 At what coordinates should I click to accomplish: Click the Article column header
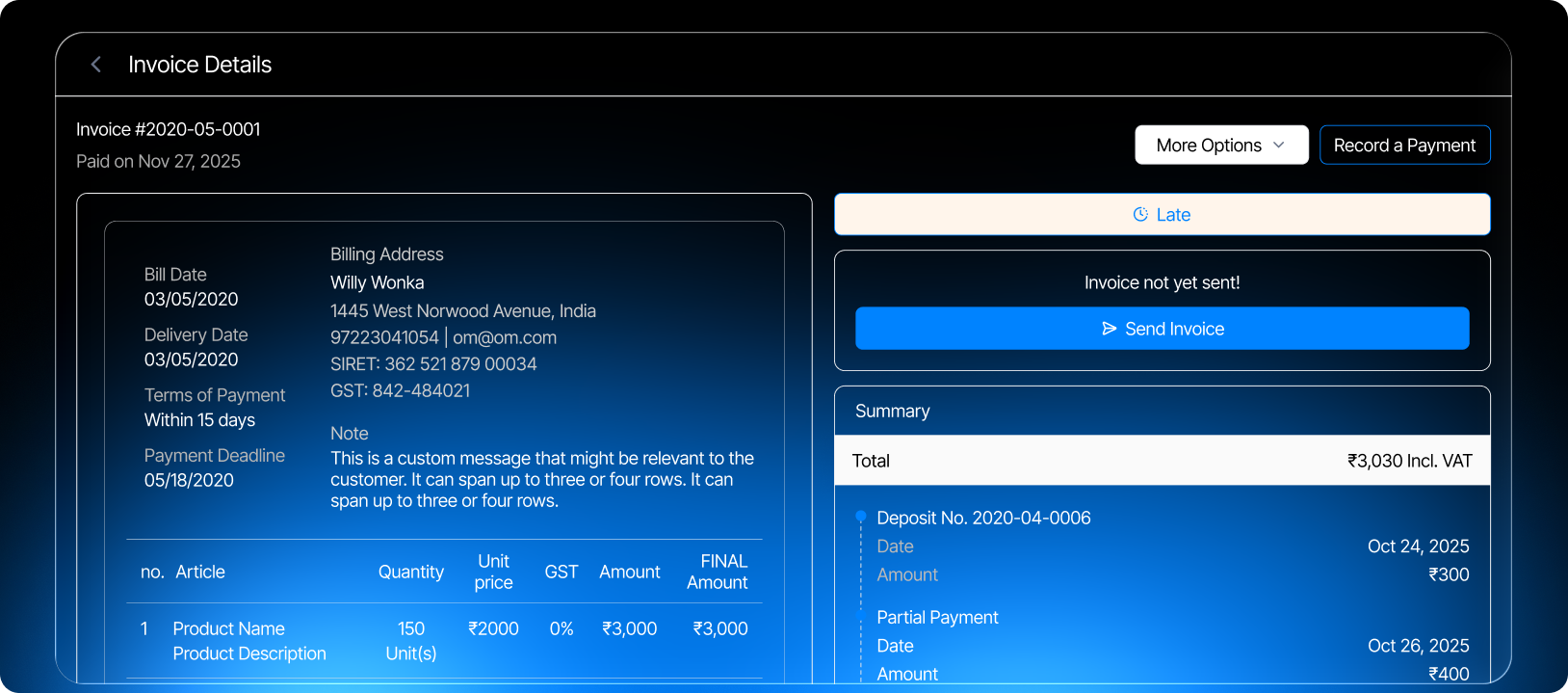pos(200,573)
